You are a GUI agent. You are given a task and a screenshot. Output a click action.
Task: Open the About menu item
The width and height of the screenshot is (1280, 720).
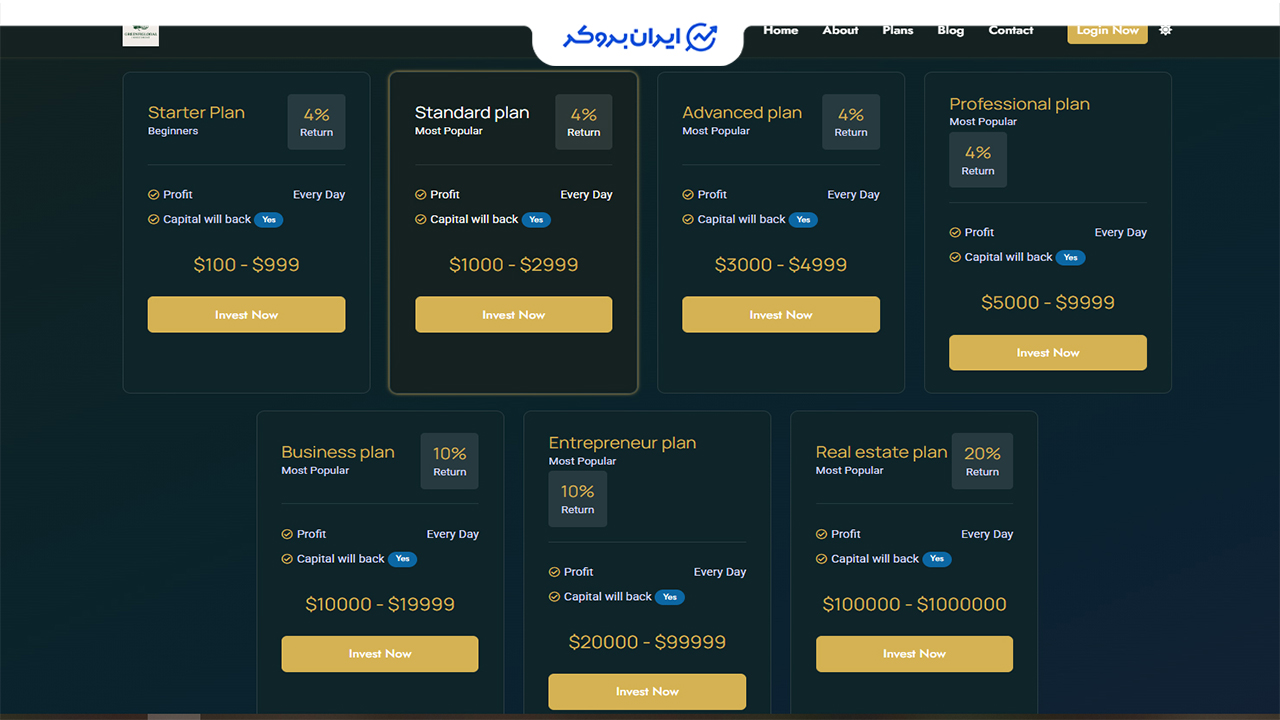pos(841,30)
